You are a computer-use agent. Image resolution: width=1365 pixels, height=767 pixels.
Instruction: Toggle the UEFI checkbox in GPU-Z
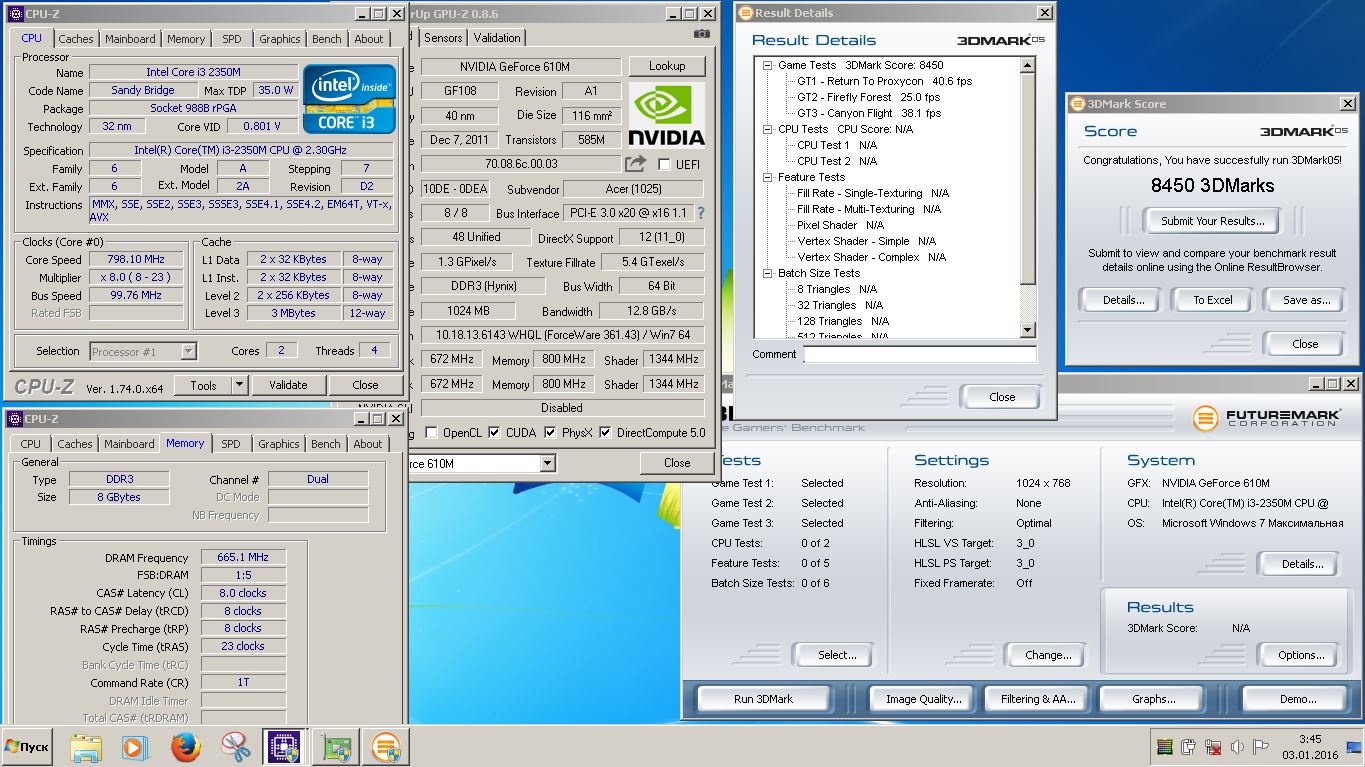[665, 164]
